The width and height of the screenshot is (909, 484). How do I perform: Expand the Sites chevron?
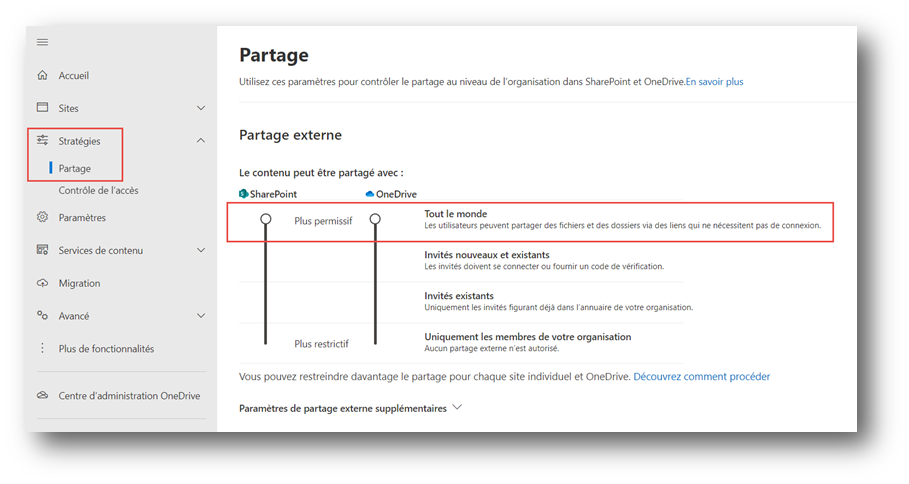[x=201, y=108]
